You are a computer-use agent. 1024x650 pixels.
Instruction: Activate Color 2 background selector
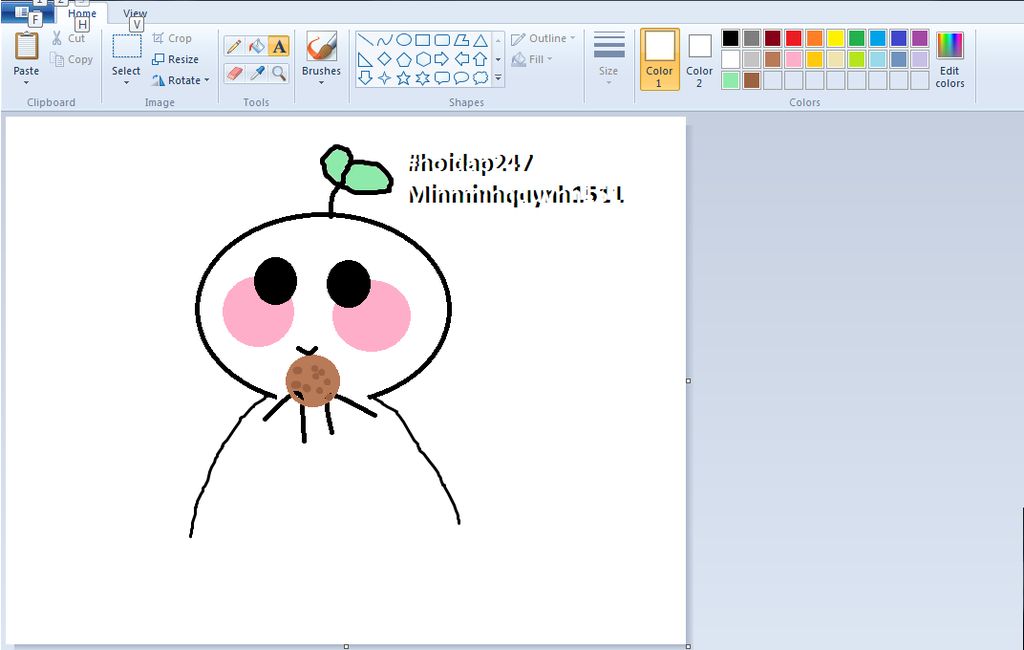[x=699, y=59]
